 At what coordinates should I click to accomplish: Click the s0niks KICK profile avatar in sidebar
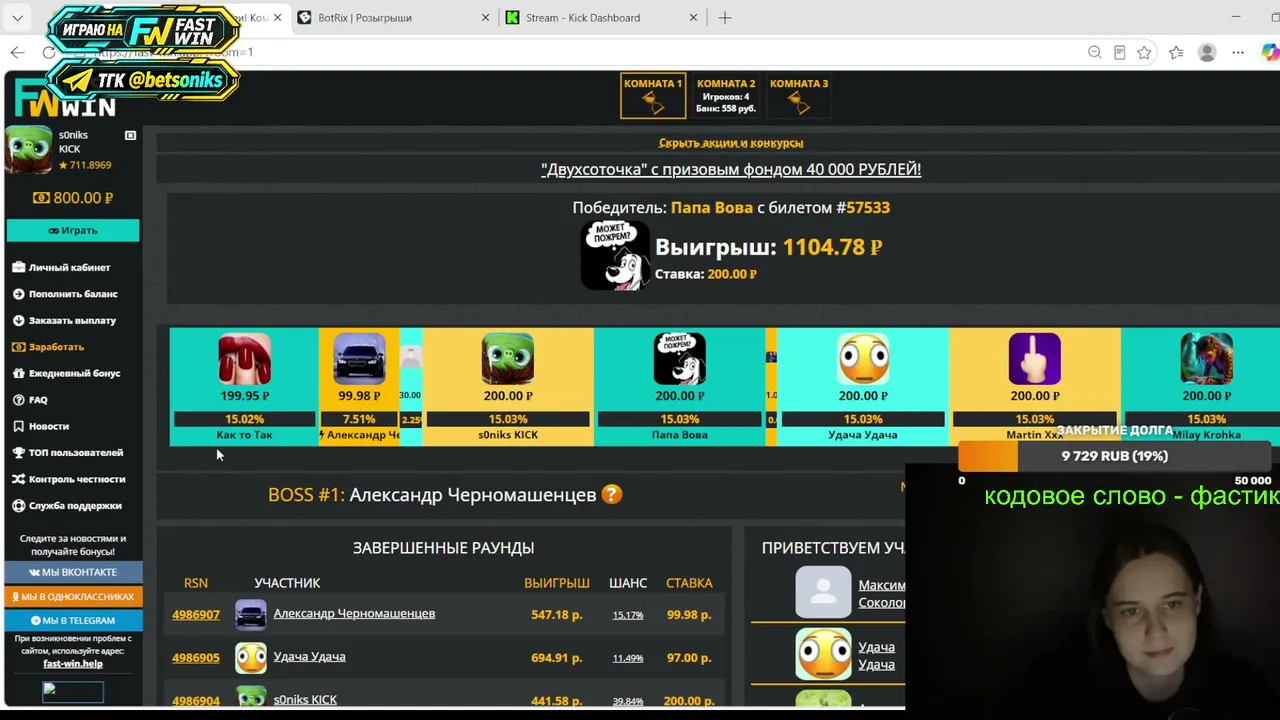tap(29, 150)
